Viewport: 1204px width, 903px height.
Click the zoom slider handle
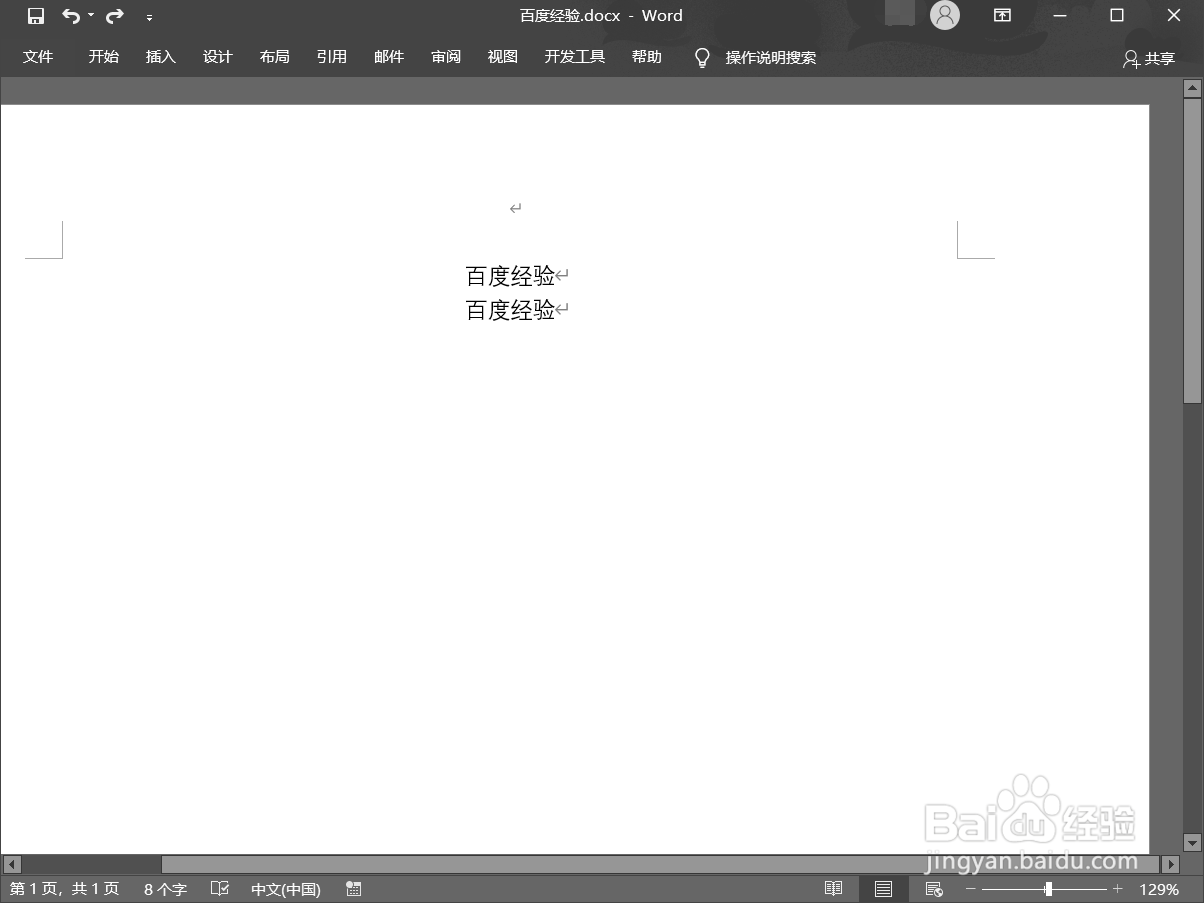(x=1048, y=889)
